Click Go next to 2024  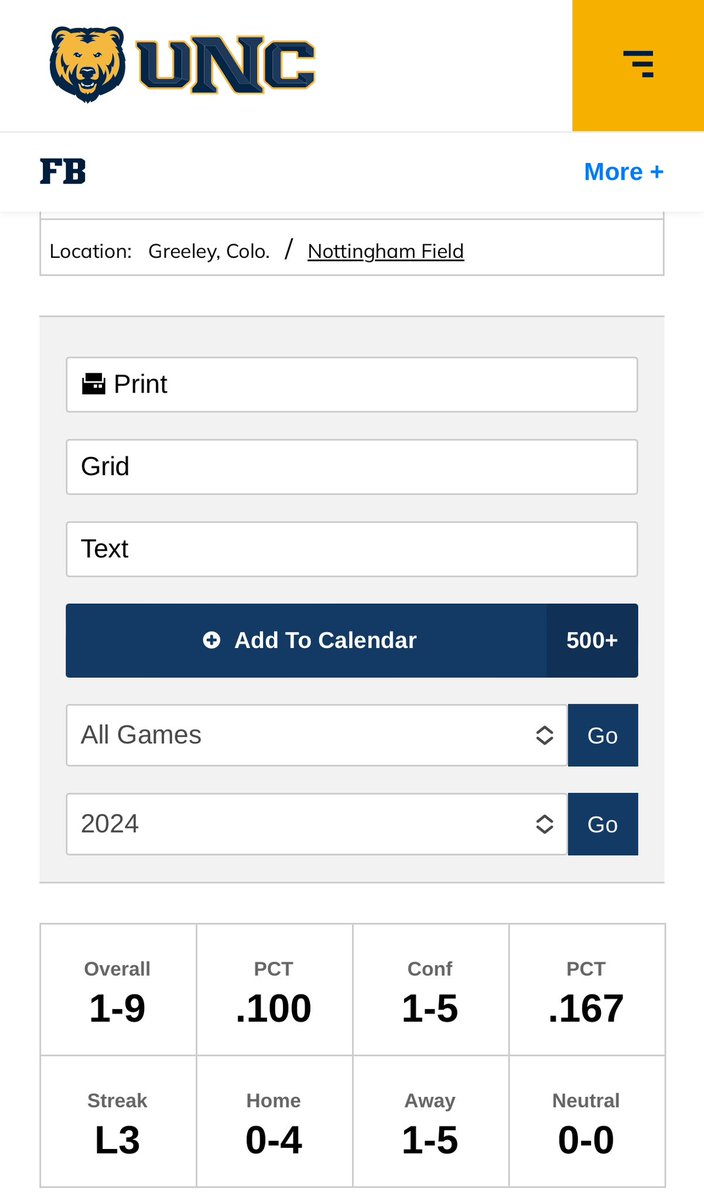coord(603,824)
